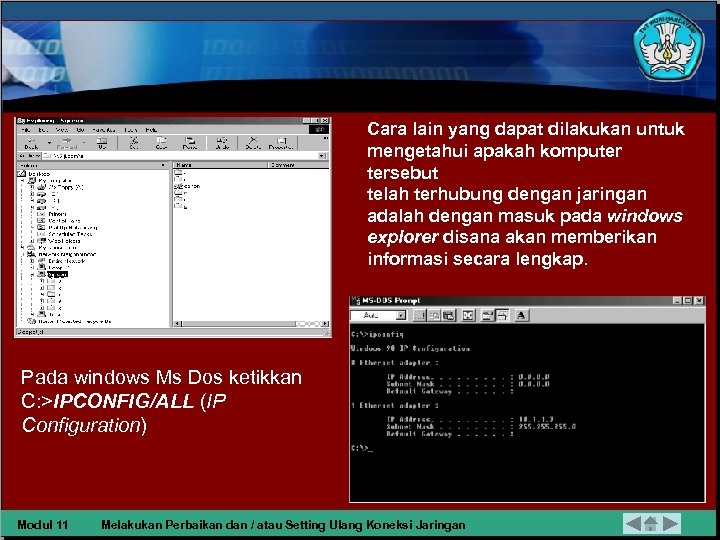Click the 'C:\>ipconfig' command line text

(x=377, y=334)
